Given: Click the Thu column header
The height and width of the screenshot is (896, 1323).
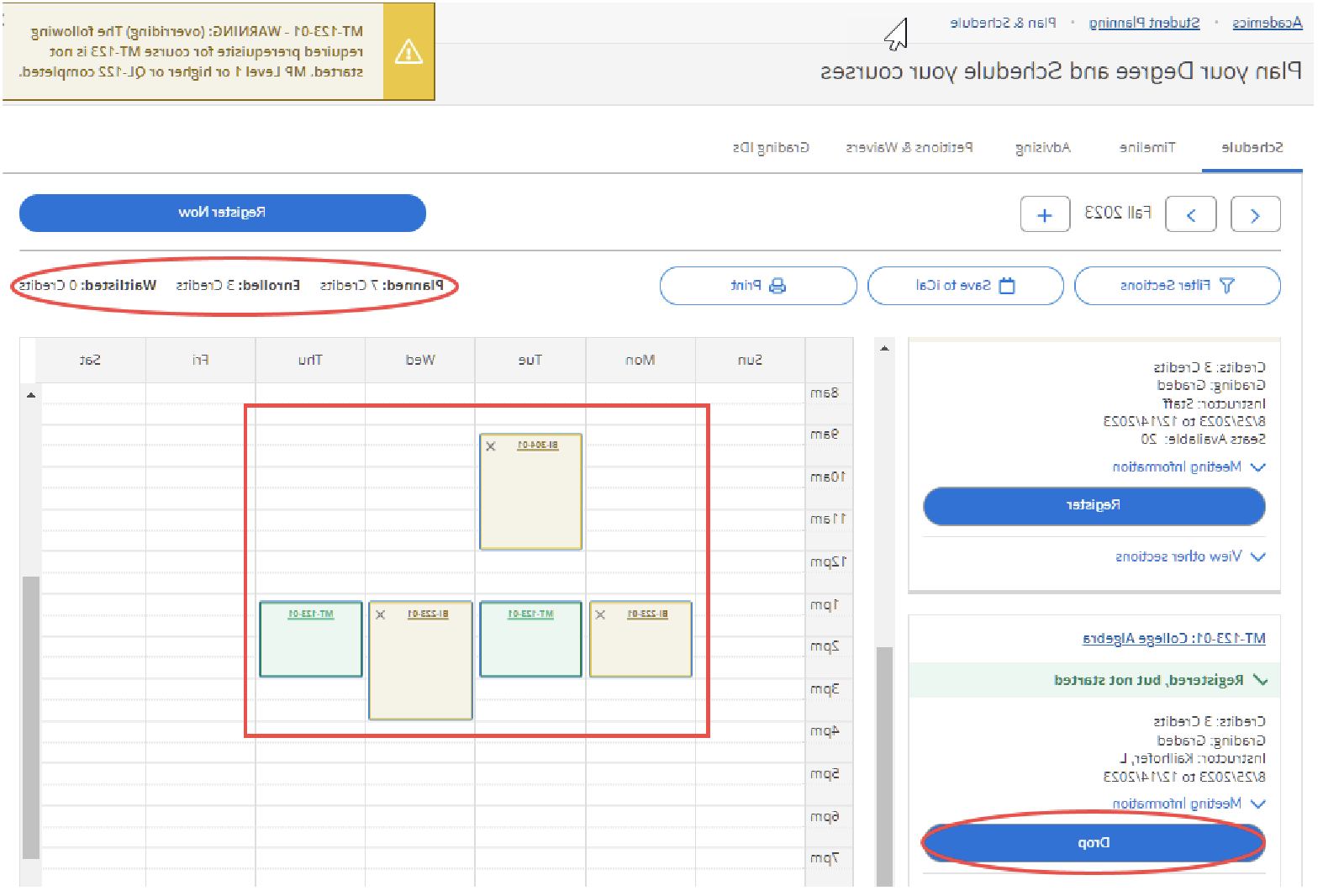Looking at the screenshot, I should coord(310,360).
